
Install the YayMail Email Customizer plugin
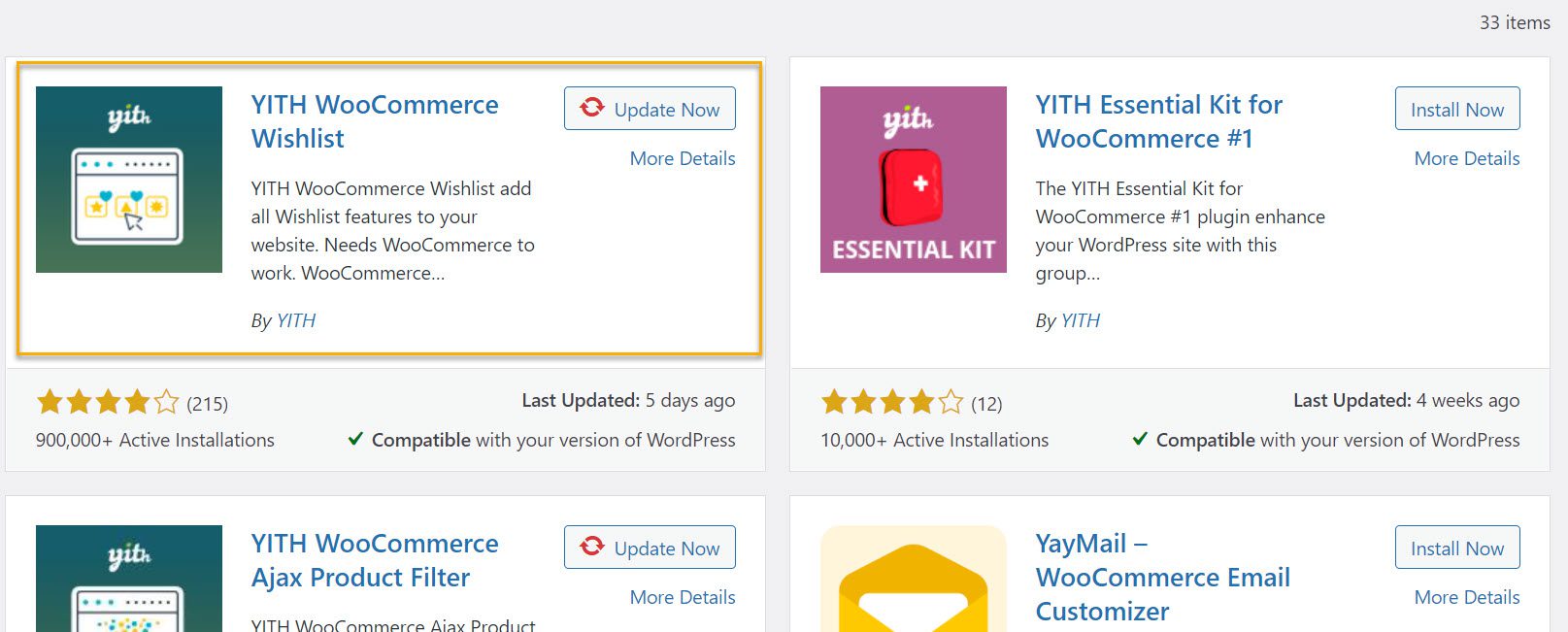click(x=1457, y=548)
